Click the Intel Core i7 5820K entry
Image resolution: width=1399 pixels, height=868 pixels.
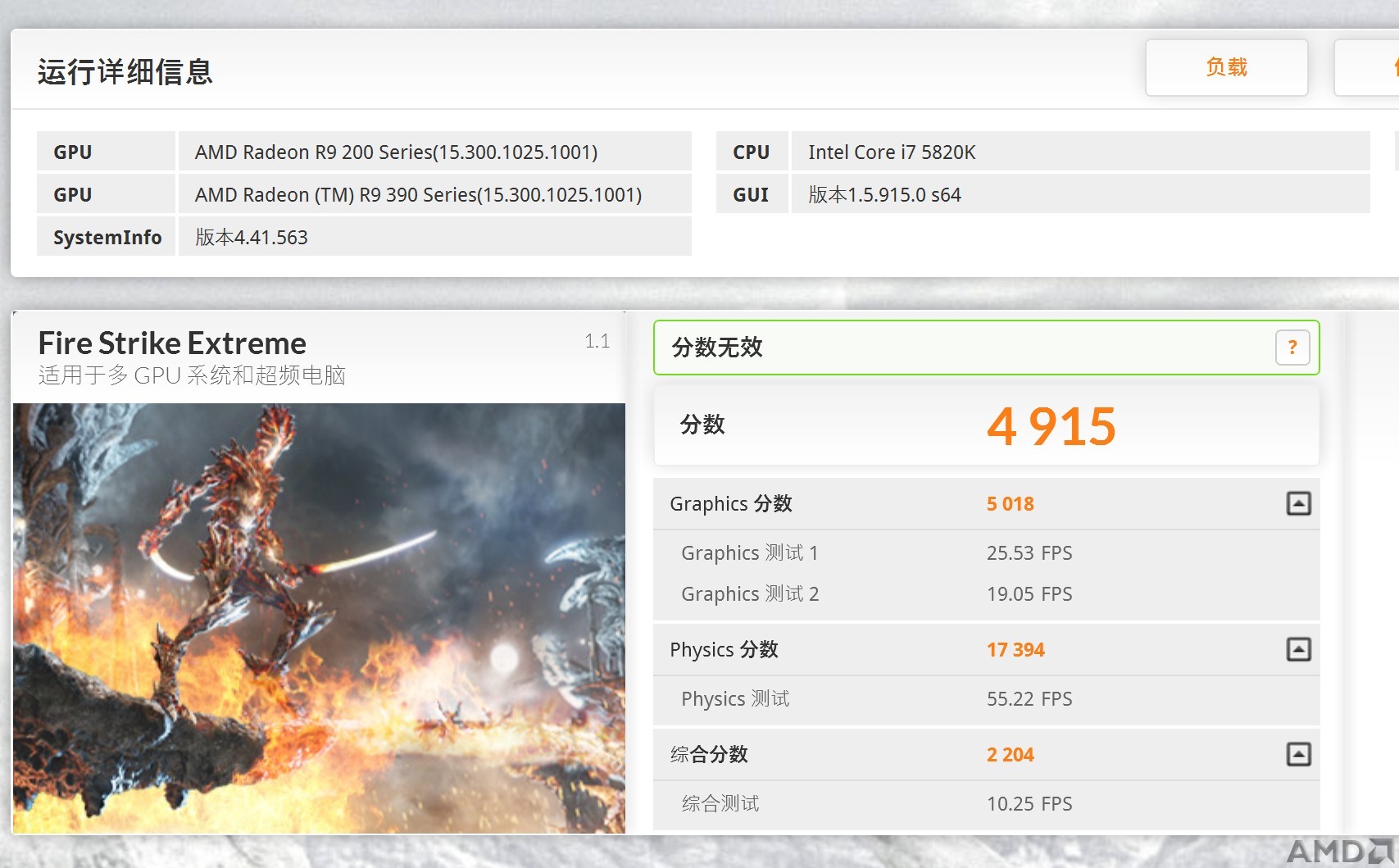point(1080,152)
